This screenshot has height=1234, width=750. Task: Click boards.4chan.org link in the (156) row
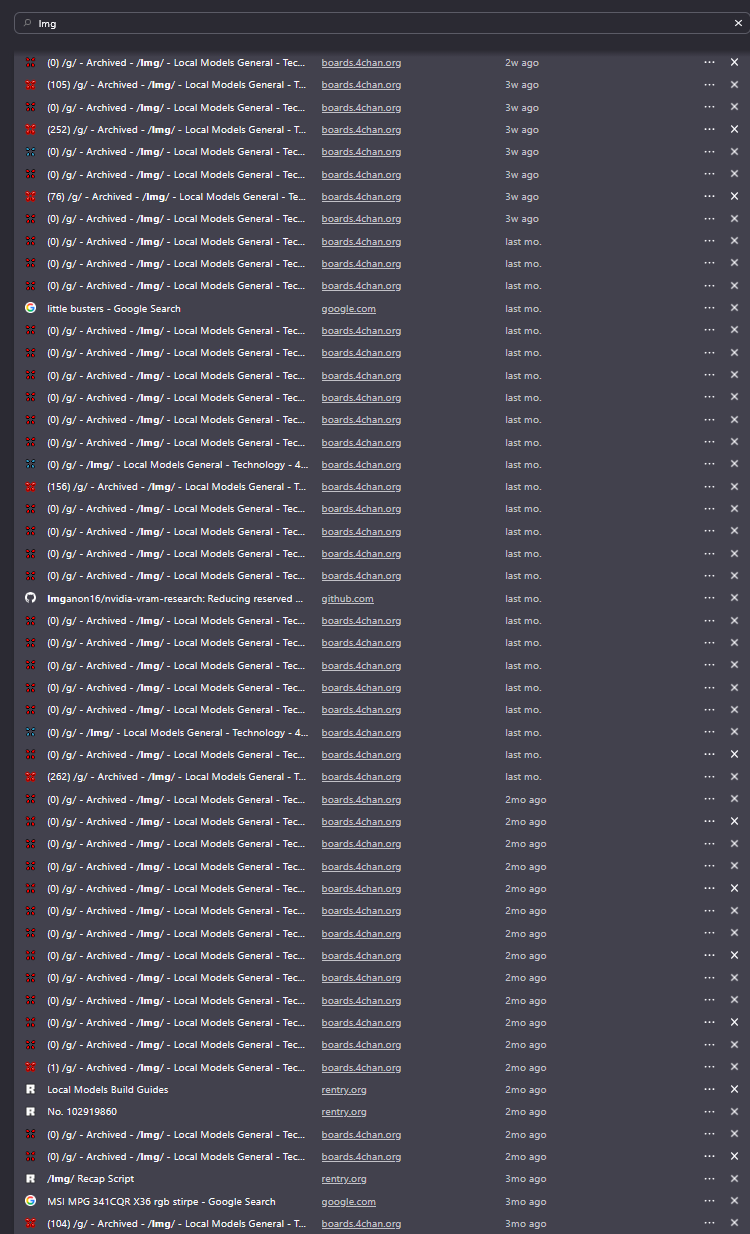pyautogui.click(x=361, y=487)
